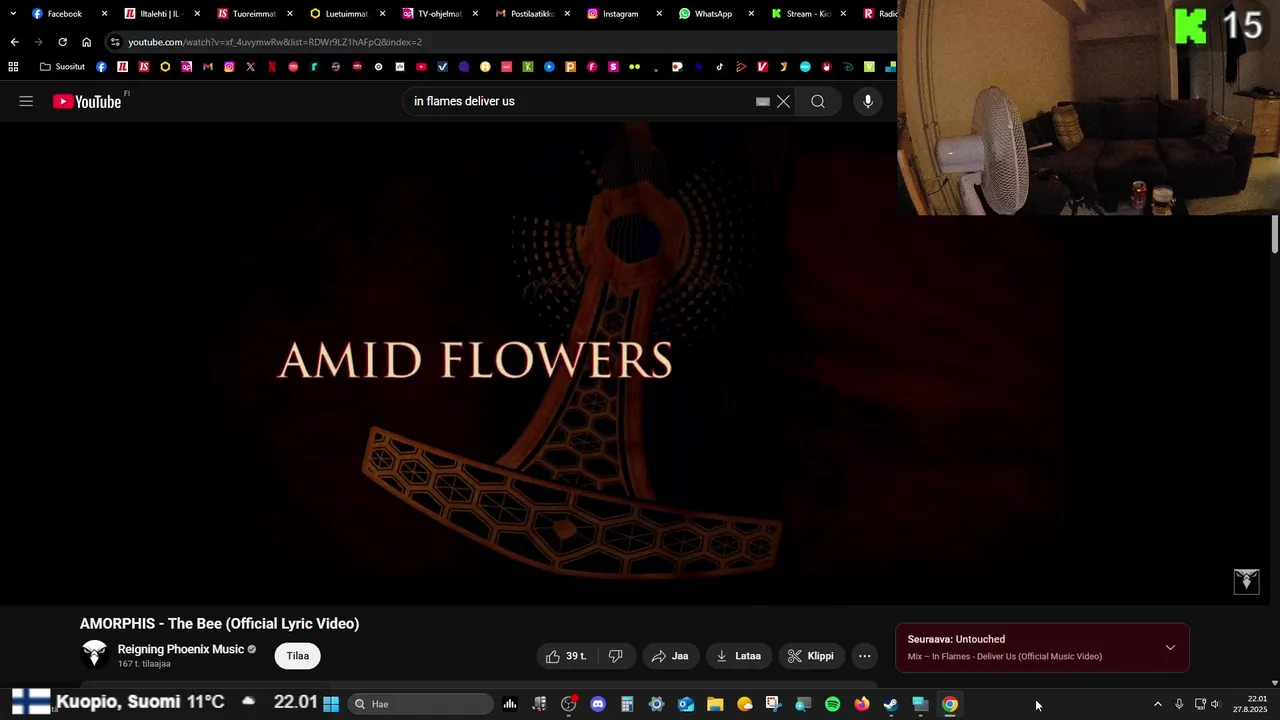1280x720 pixels.
Task: Go to the YouTube home logo
Action: click(87, 101)
